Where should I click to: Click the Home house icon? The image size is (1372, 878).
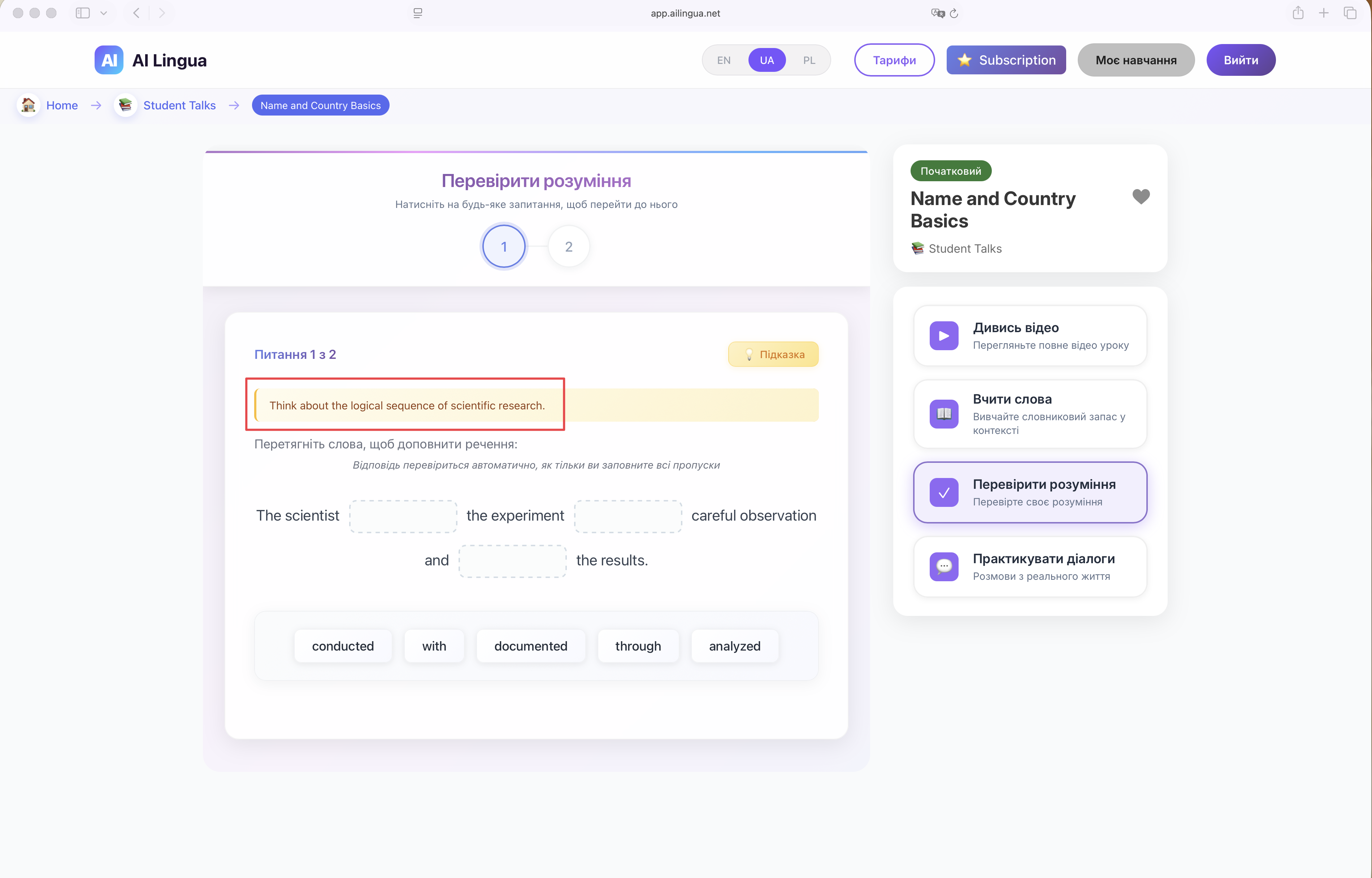coord(28,105)
